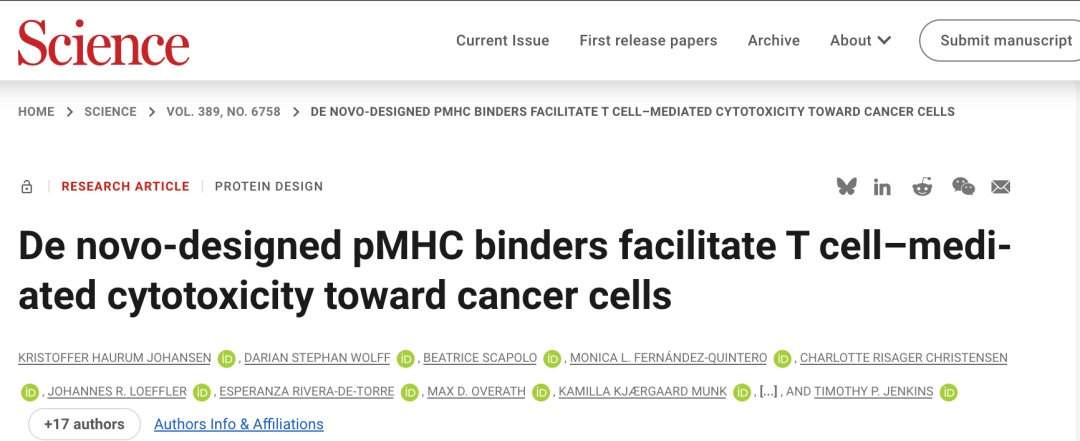Share article via WeChat
The image size is (1080, 441).
[x=963, y=187]
